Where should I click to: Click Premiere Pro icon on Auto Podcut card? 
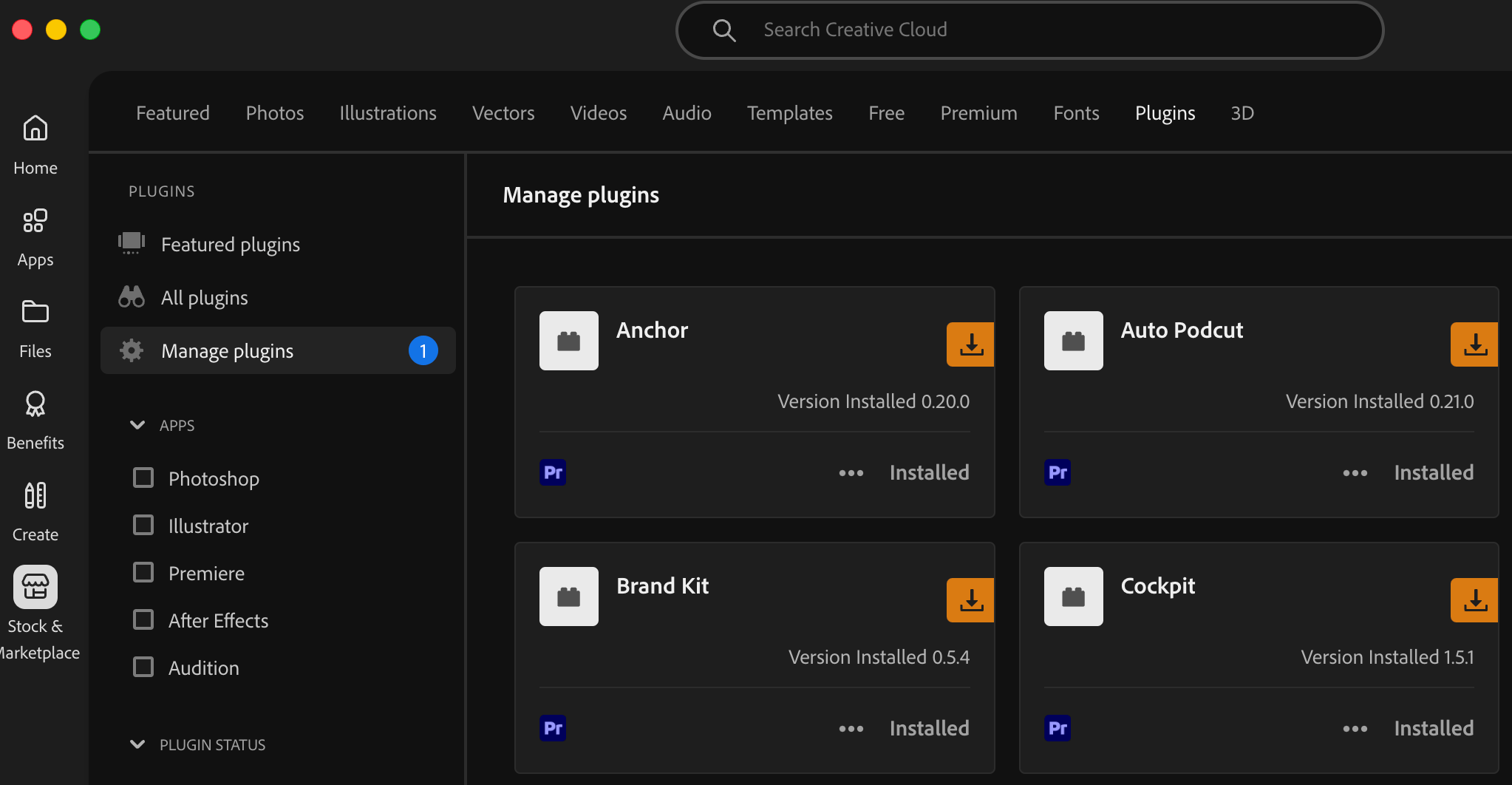pos(1058,472)
